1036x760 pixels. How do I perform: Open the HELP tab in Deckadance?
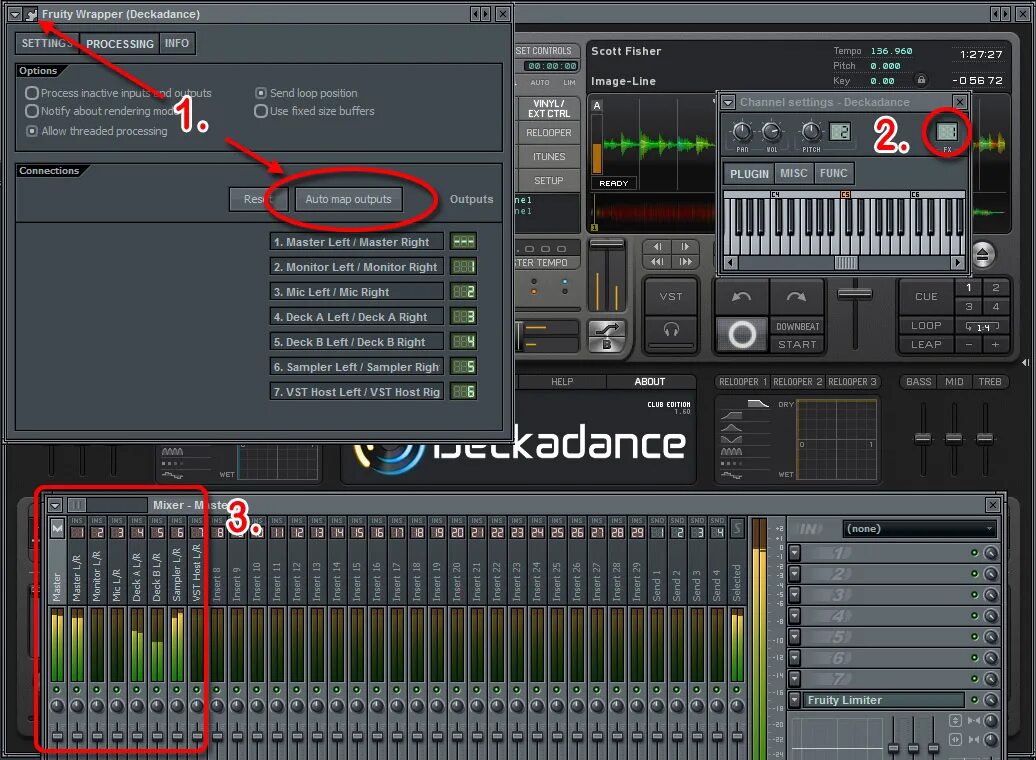[x=562, y=382]
